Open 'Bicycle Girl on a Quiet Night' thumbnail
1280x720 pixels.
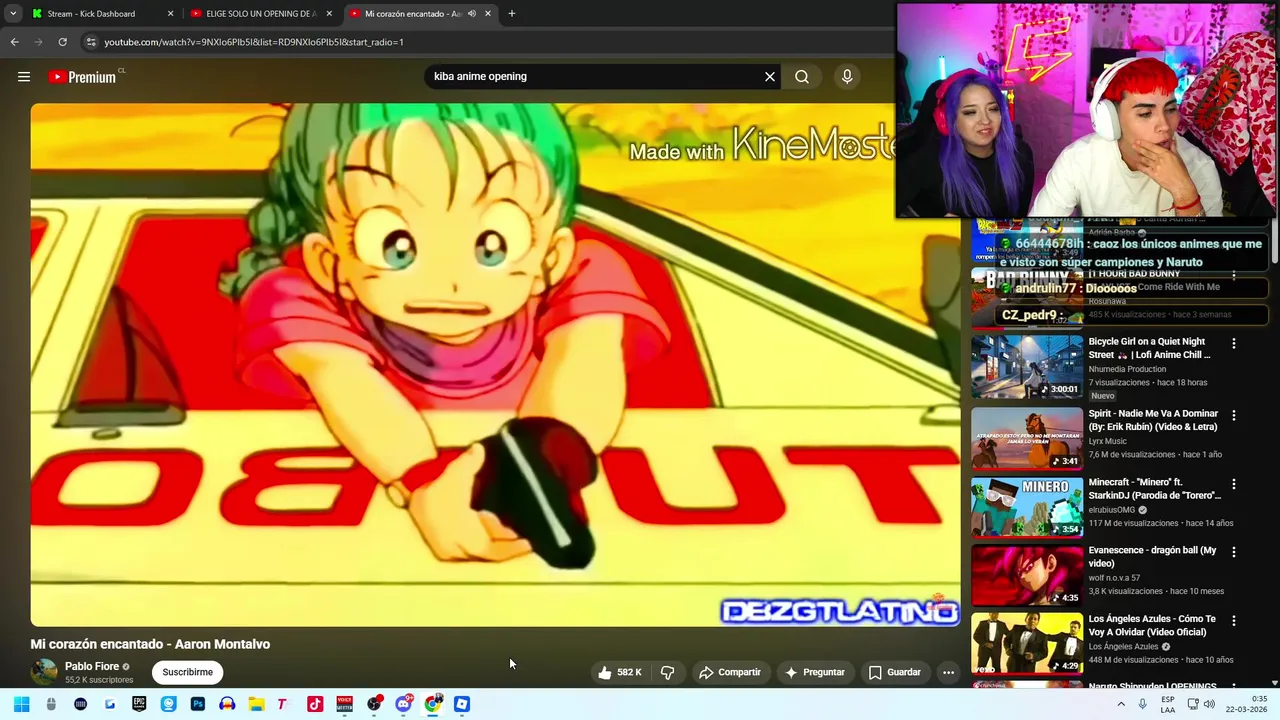click(x=1027, y=367)
